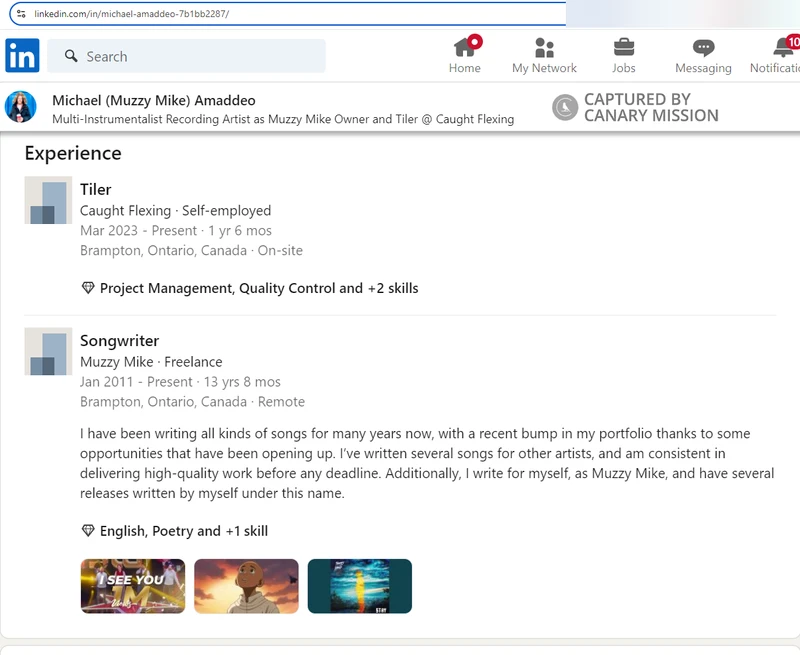This screenshot has width=800, height=655.
Task: Open the I SEE YOU media thumbnail
Action: point(133,586)
